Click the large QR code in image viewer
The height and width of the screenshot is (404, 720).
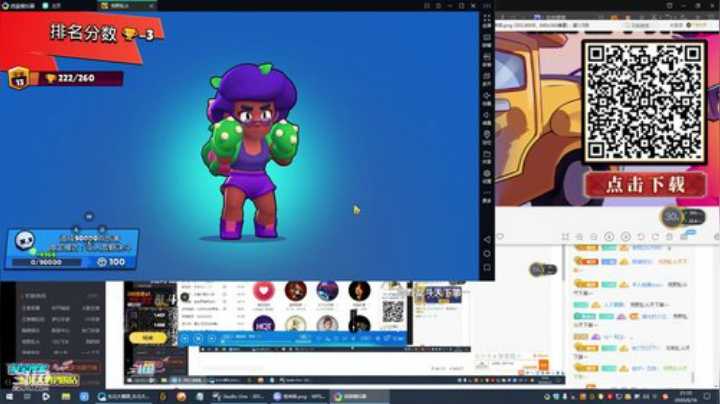click(644, 102)
